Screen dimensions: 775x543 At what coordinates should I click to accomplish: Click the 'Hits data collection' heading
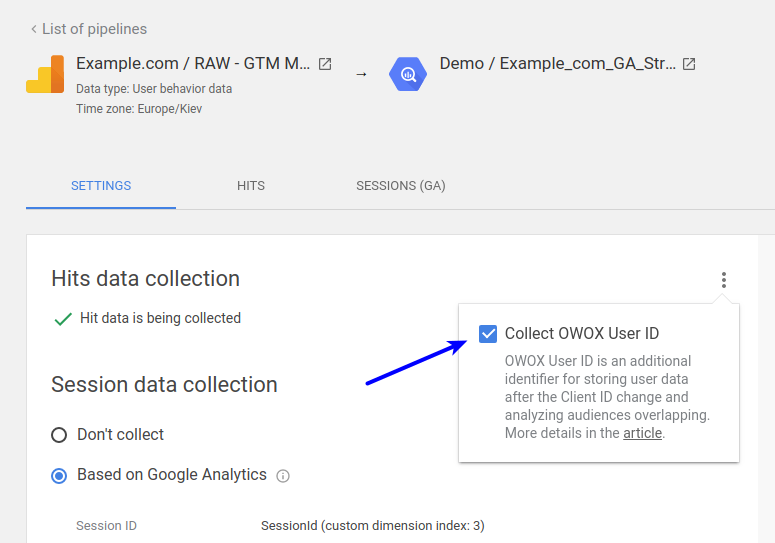pos(145,279)
